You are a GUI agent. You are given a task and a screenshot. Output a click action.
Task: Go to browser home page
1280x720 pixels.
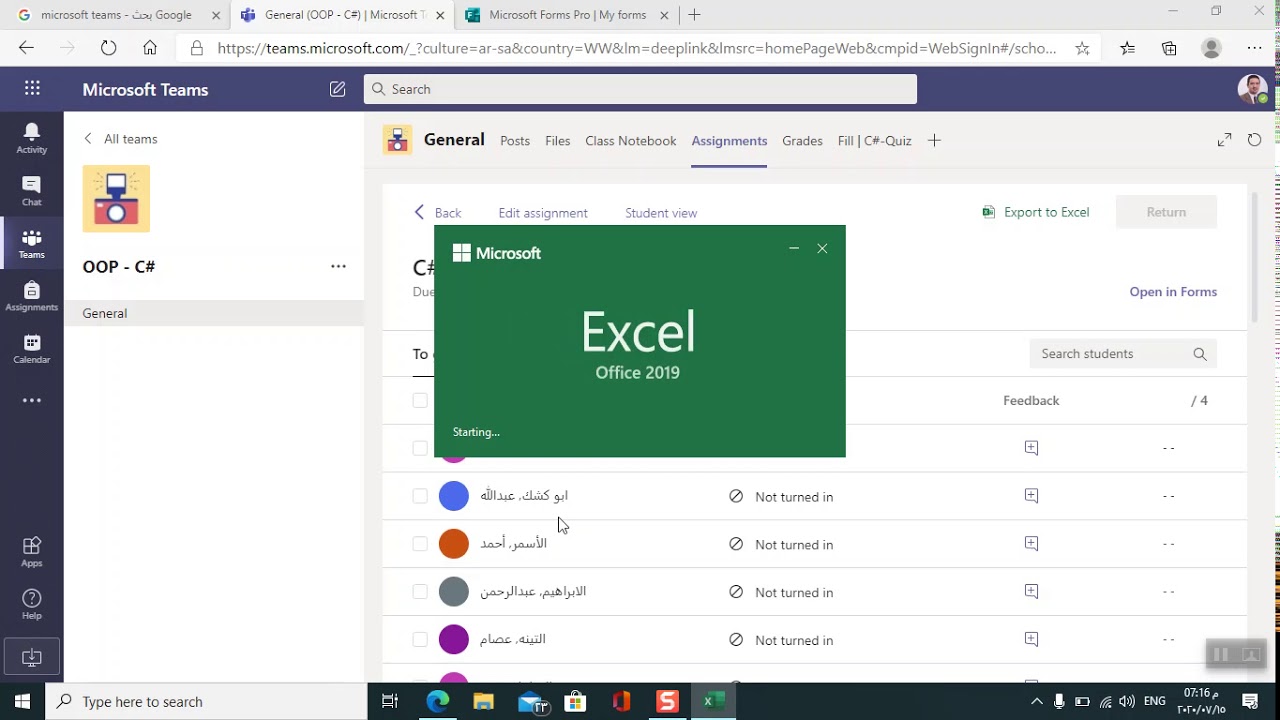[150, 48]
